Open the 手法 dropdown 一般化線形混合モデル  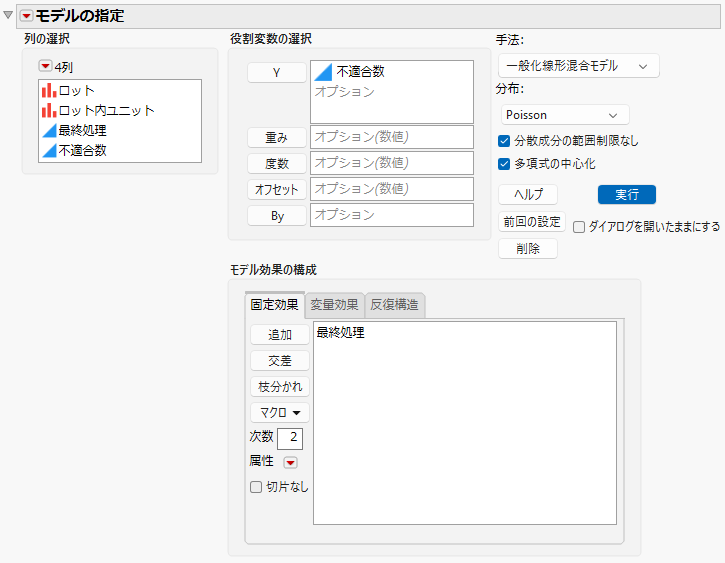578,66
